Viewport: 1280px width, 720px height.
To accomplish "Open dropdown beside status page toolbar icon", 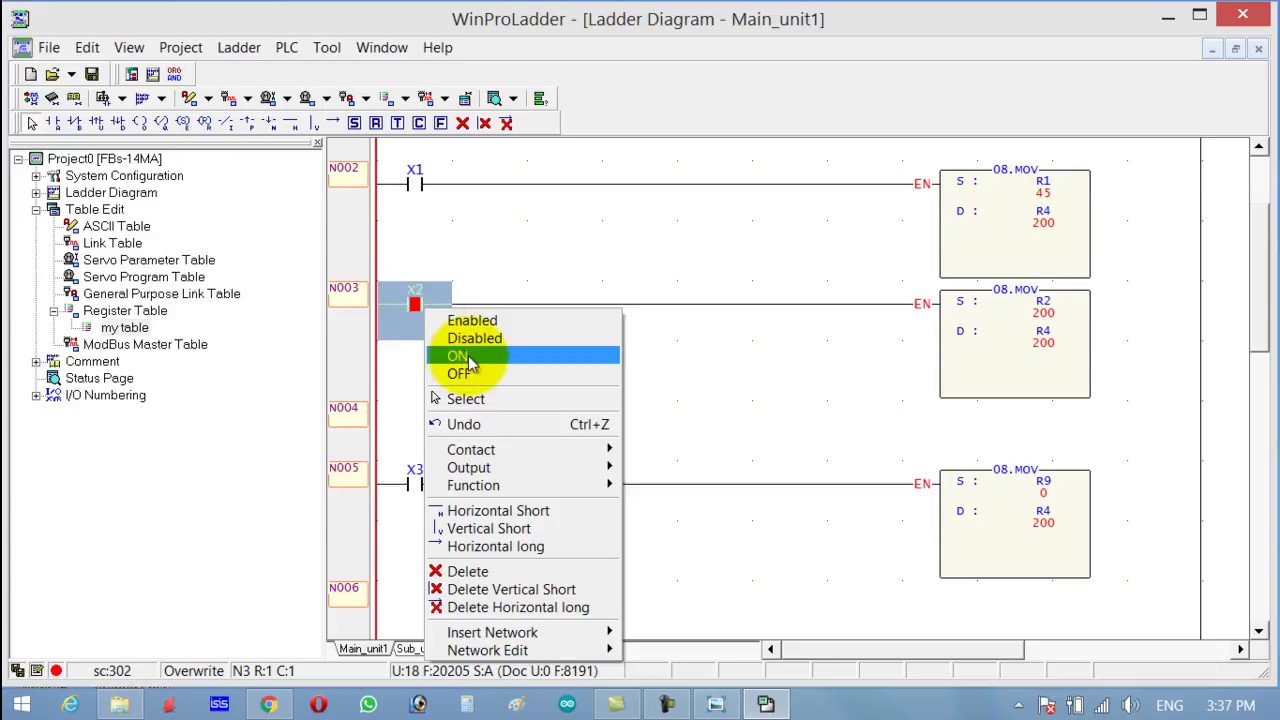I will (x=513, y=98).
